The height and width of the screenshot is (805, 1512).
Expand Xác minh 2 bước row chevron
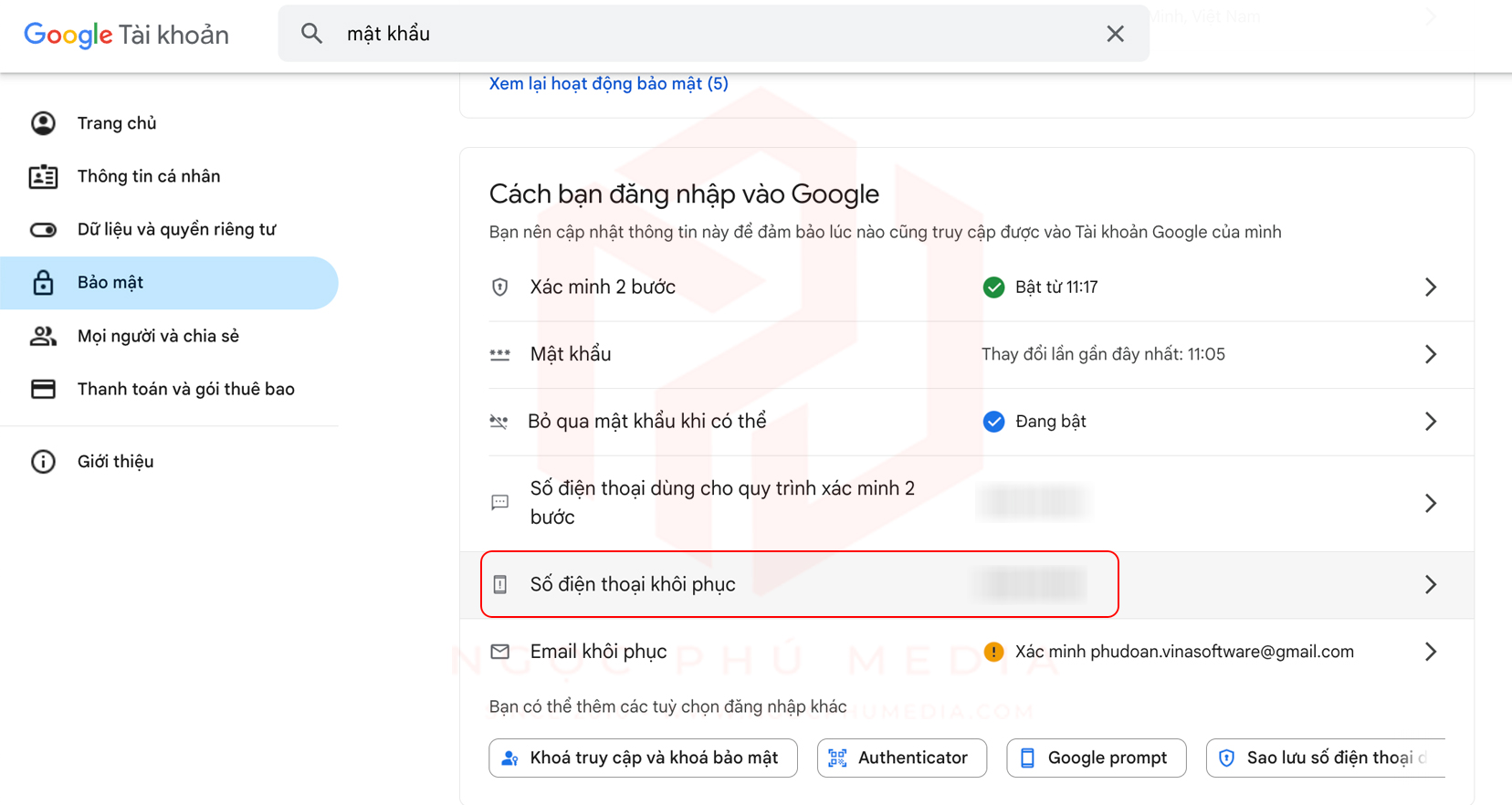[1431, 287]
